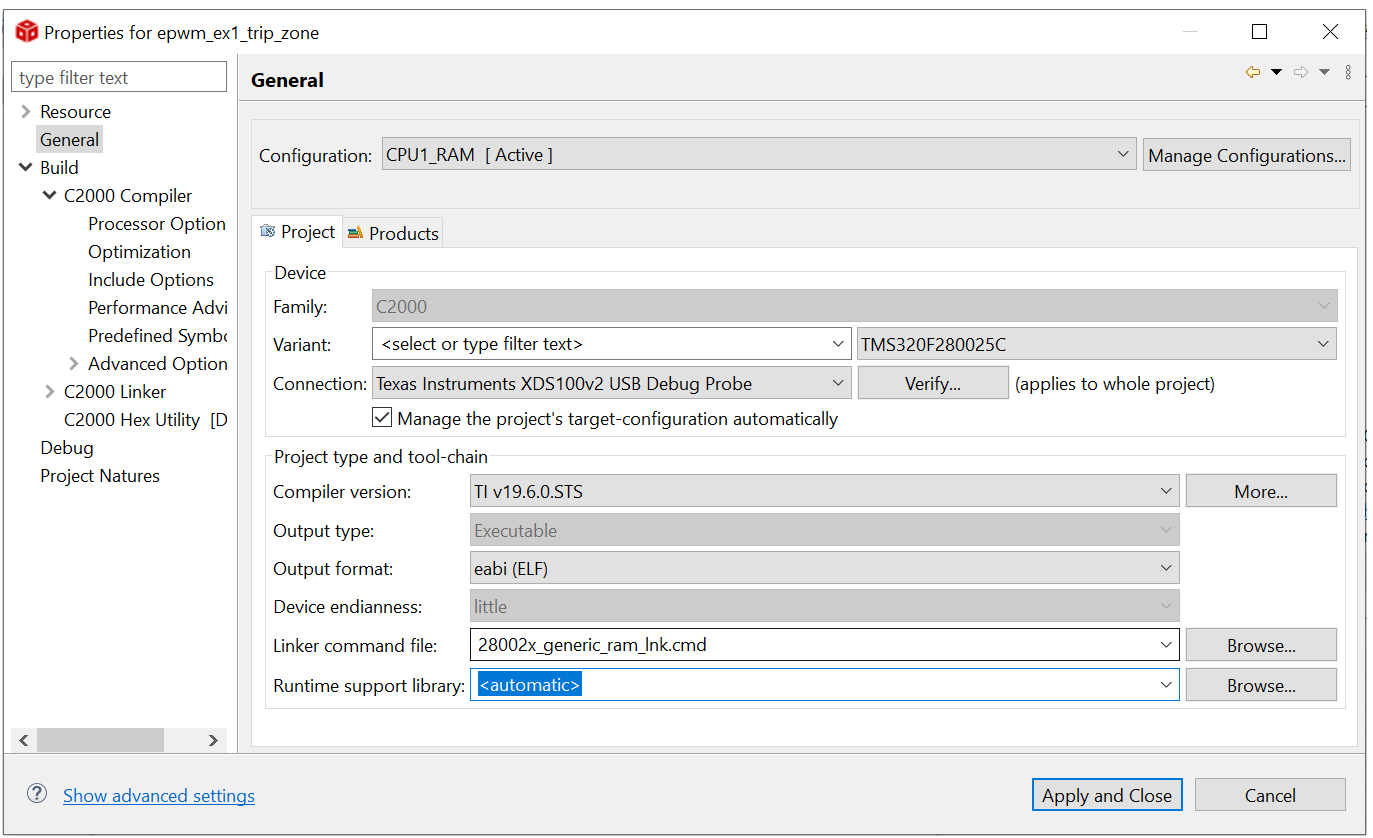Click the yellow Back navigation arrow

pos(1252,72)
